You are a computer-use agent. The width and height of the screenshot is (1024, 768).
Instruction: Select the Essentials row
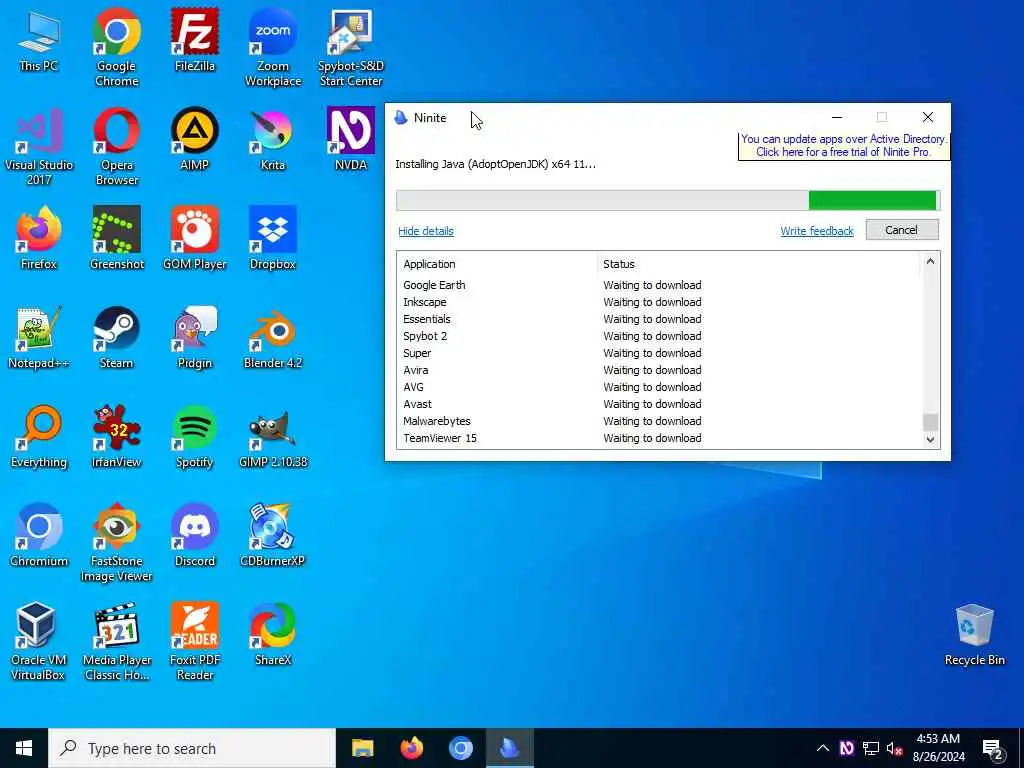coord(660,319)
